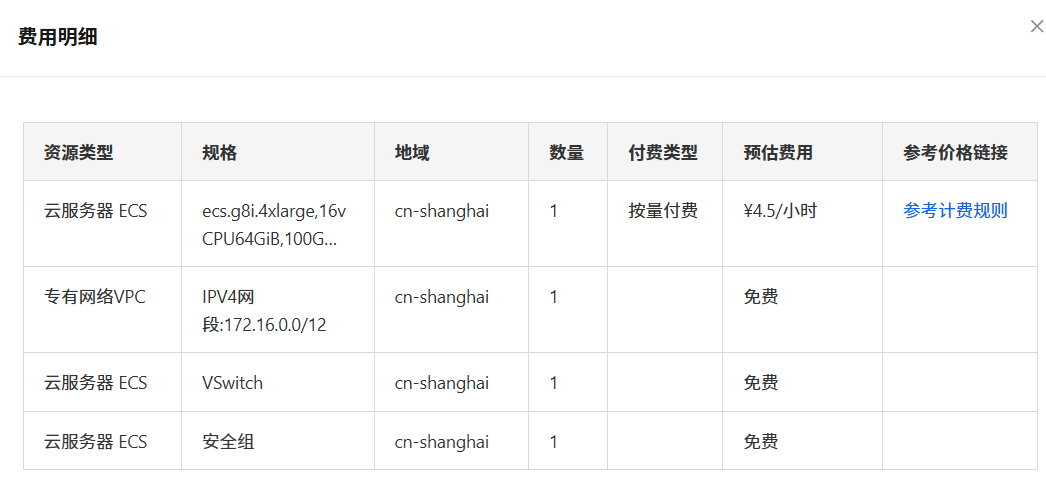Click the 预估费用 column header
Viewport: 1046px width, 491px height.
point(778,153)
